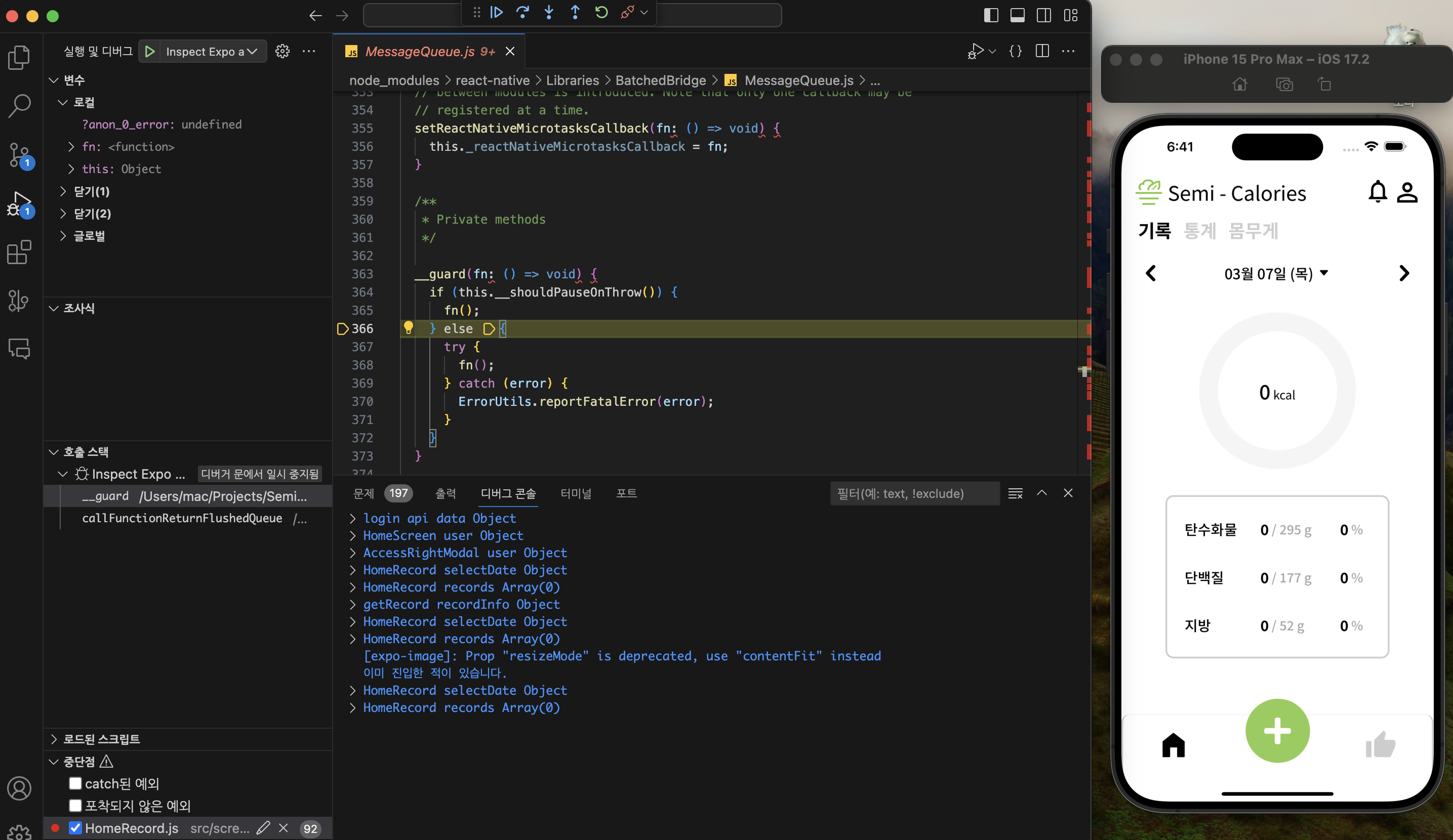Tap the 통계 tab in the app
Viewport: 1453px width, 840px height.
1199,231
